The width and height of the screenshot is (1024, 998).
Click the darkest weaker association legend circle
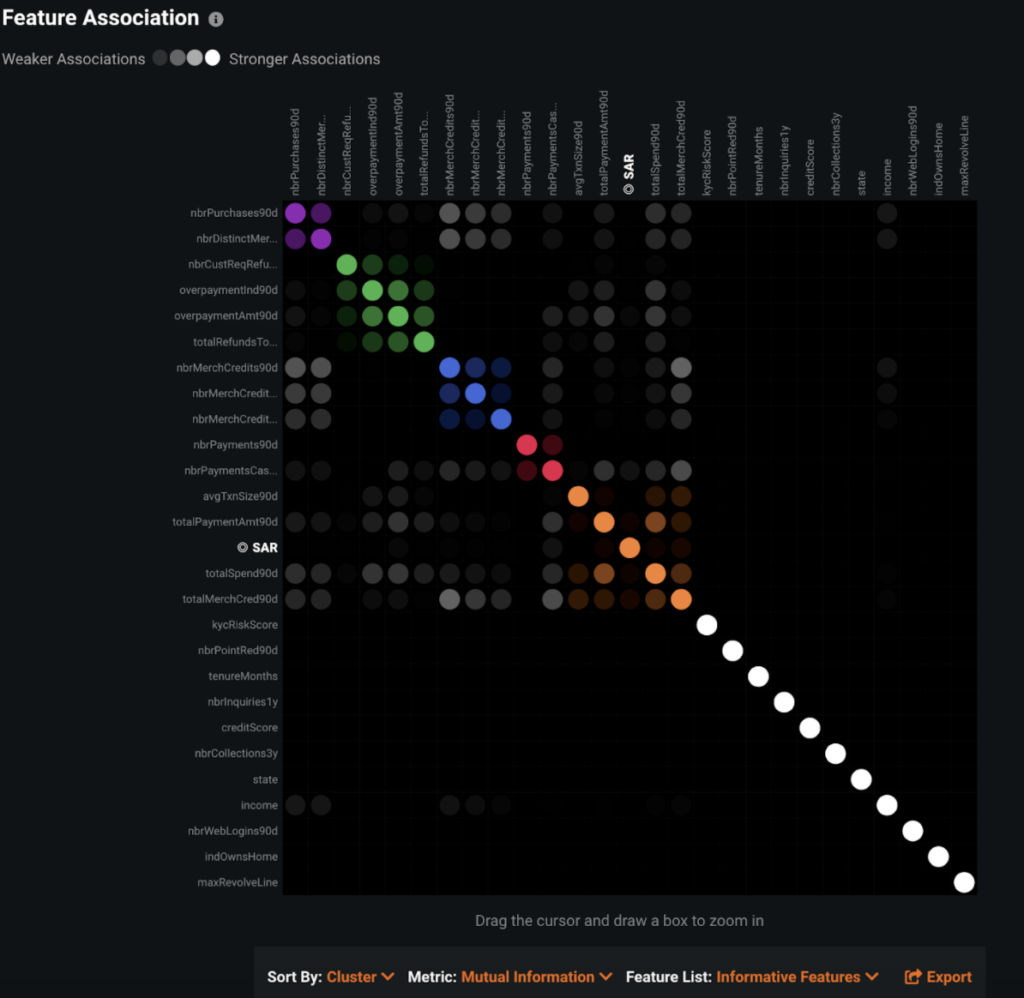pos(160,58)
